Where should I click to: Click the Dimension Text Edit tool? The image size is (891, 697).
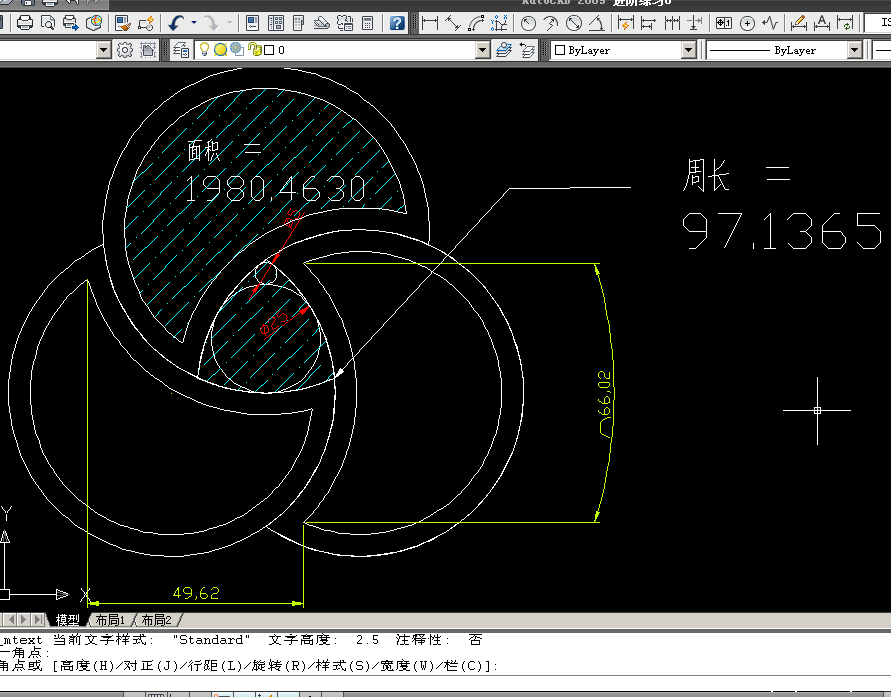click(x=822, y=23)
